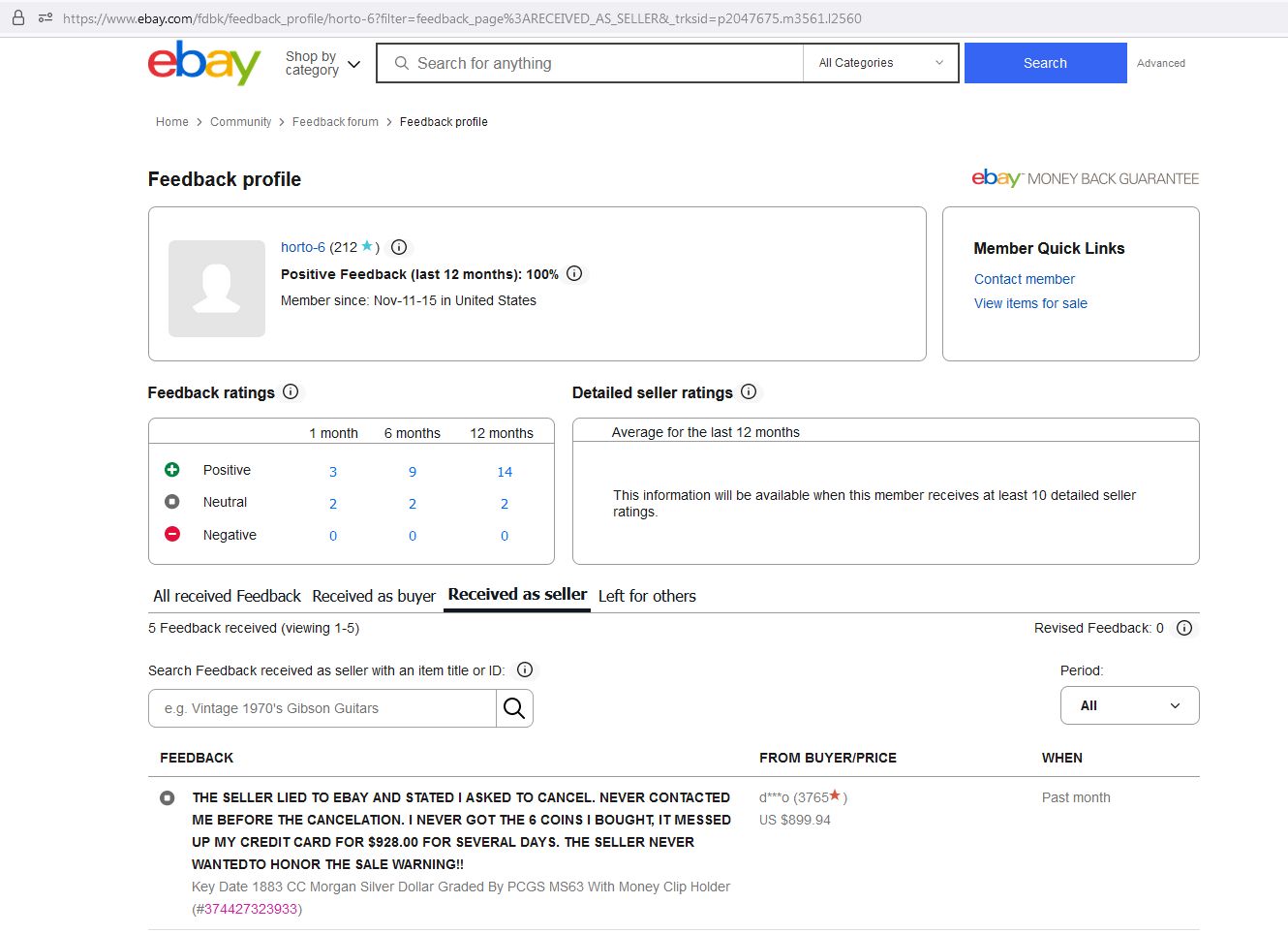Click info icon beside item title search label
Viewport: 1288px width, 934px height.
click(525, 669)
